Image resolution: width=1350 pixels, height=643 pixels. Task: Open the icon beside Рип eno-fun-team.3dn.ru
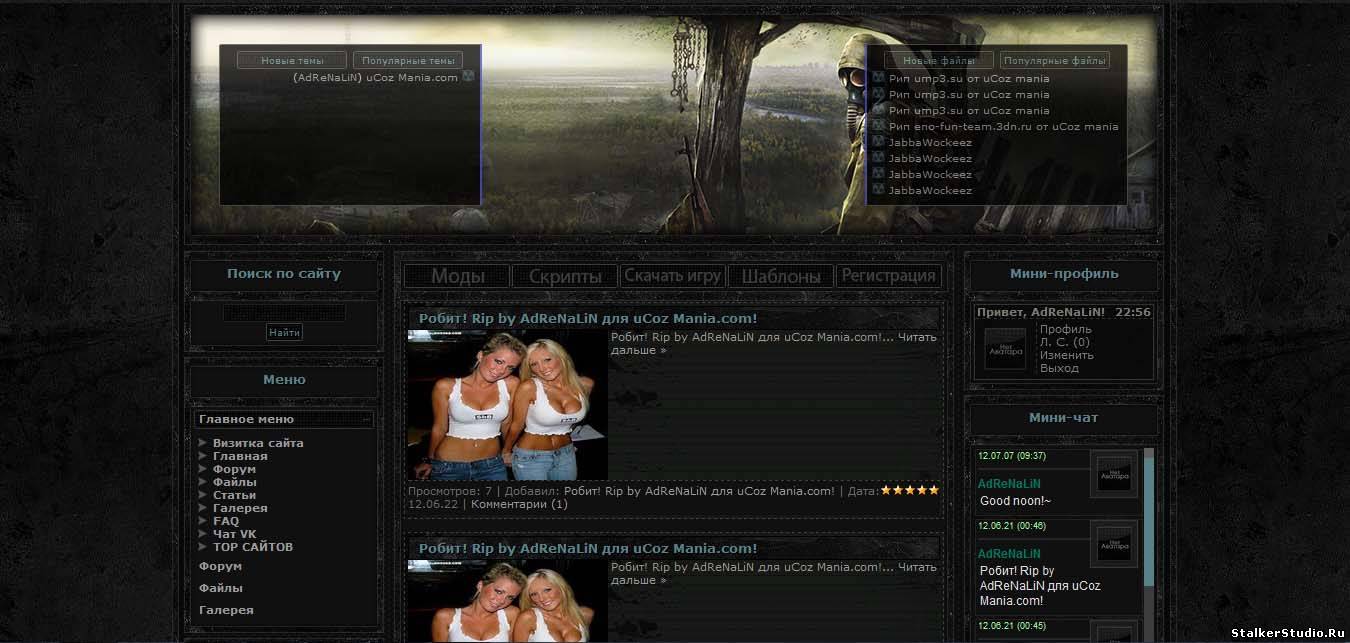tap(878, 126)
